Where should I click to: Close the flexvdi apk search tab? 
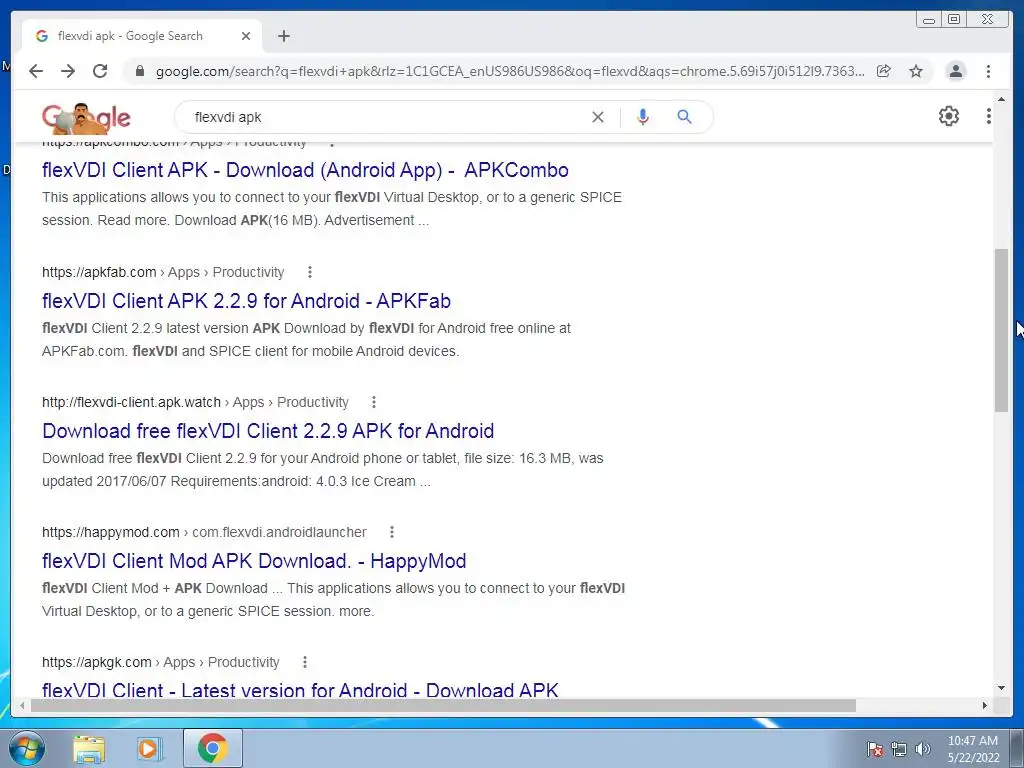click(x=246, y=36)
